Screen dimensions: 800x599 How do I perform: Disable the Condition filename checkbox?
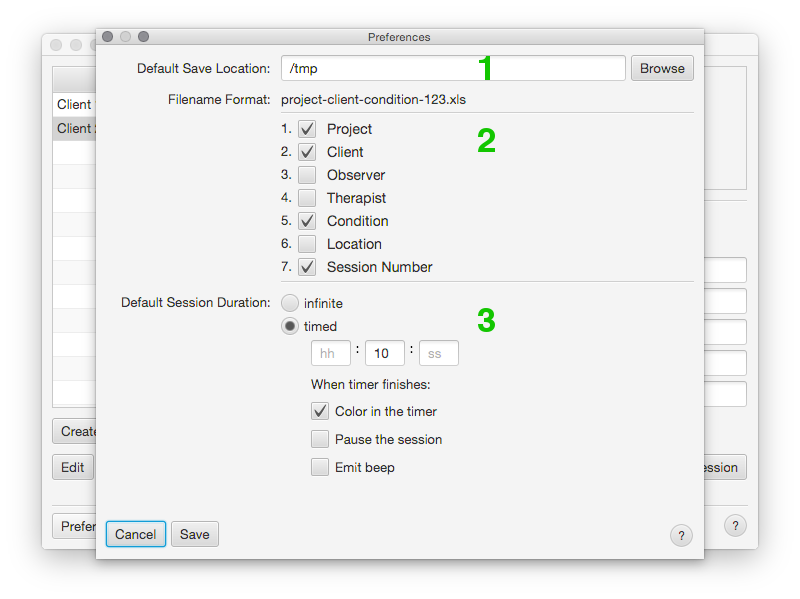pos(307,221)
